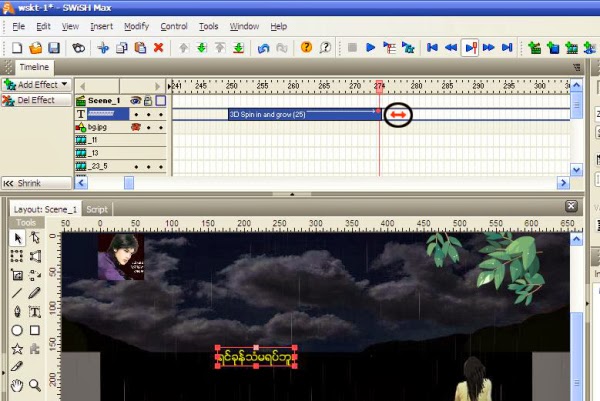The width and height of the screenshot is (600, 401).
Task: Create a new movie file
Action: coord(17,48)
